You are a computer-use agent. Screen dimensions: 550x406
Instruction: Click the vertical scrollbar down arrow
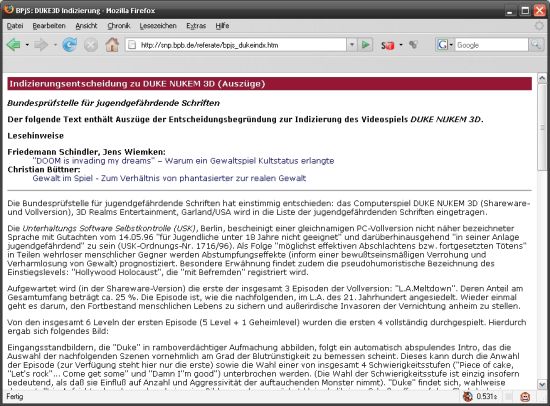tap(542, 385)
